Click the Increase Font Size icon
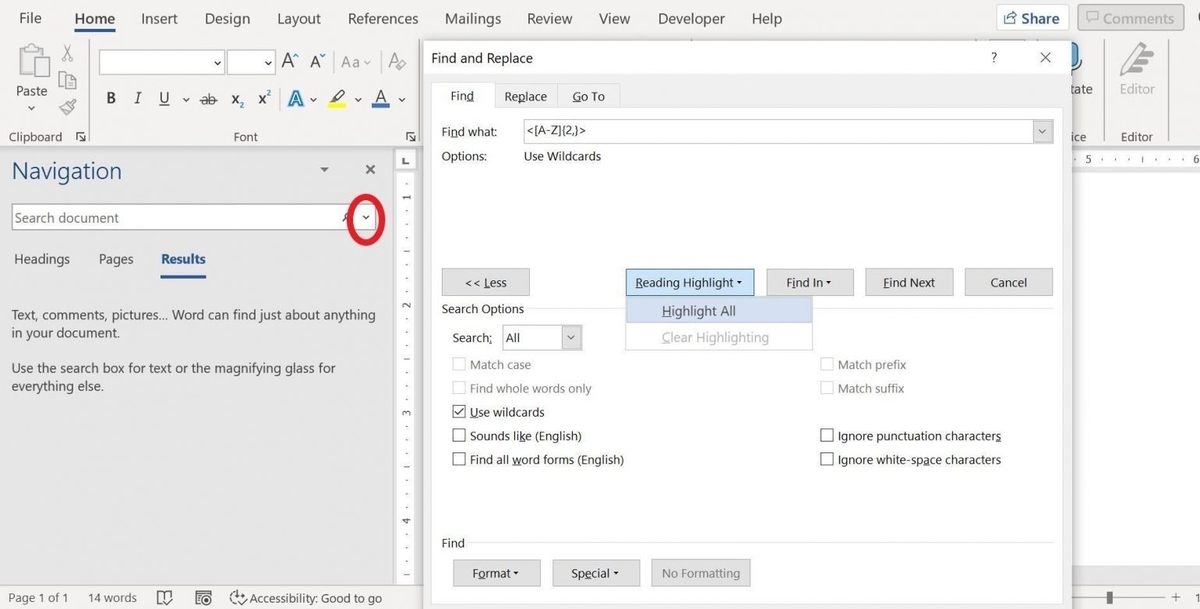 288,61
